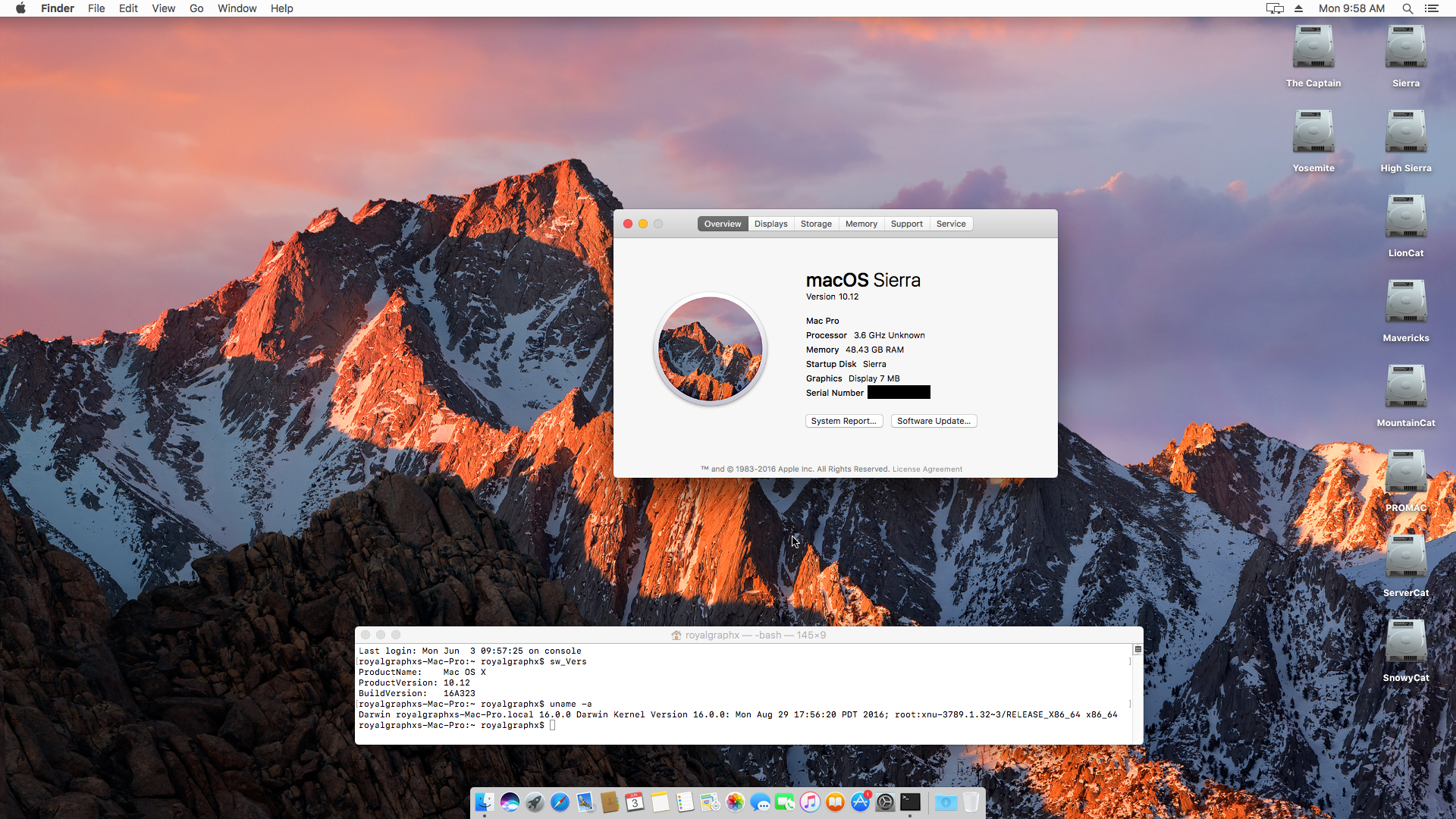Open the File menu
Screen dimensions: 1456x819
(x=96, y=8)
